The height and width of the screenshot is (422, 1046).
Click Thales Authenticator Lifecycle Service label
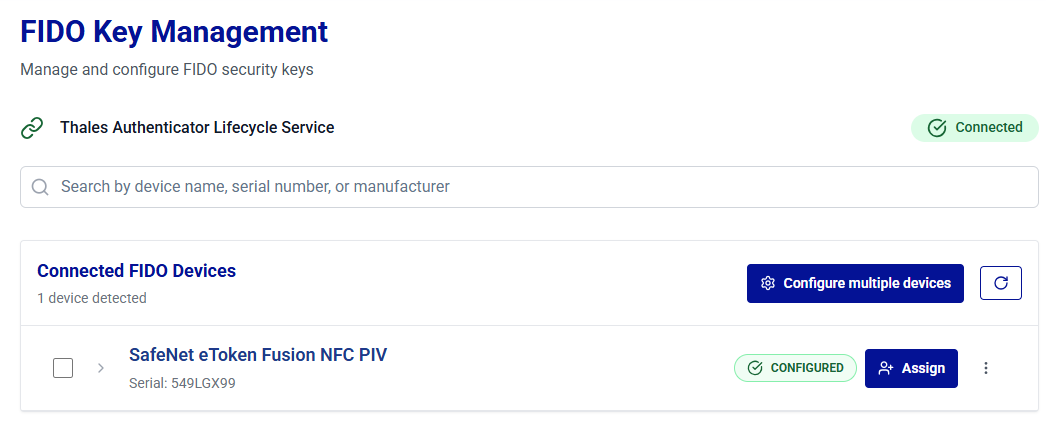tap(197, 128)
